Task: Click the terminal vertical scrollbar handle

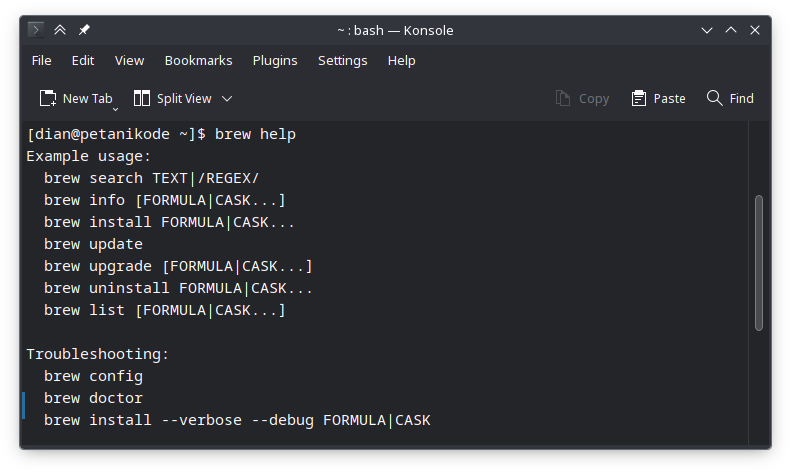Action: (x=758, y=262)
